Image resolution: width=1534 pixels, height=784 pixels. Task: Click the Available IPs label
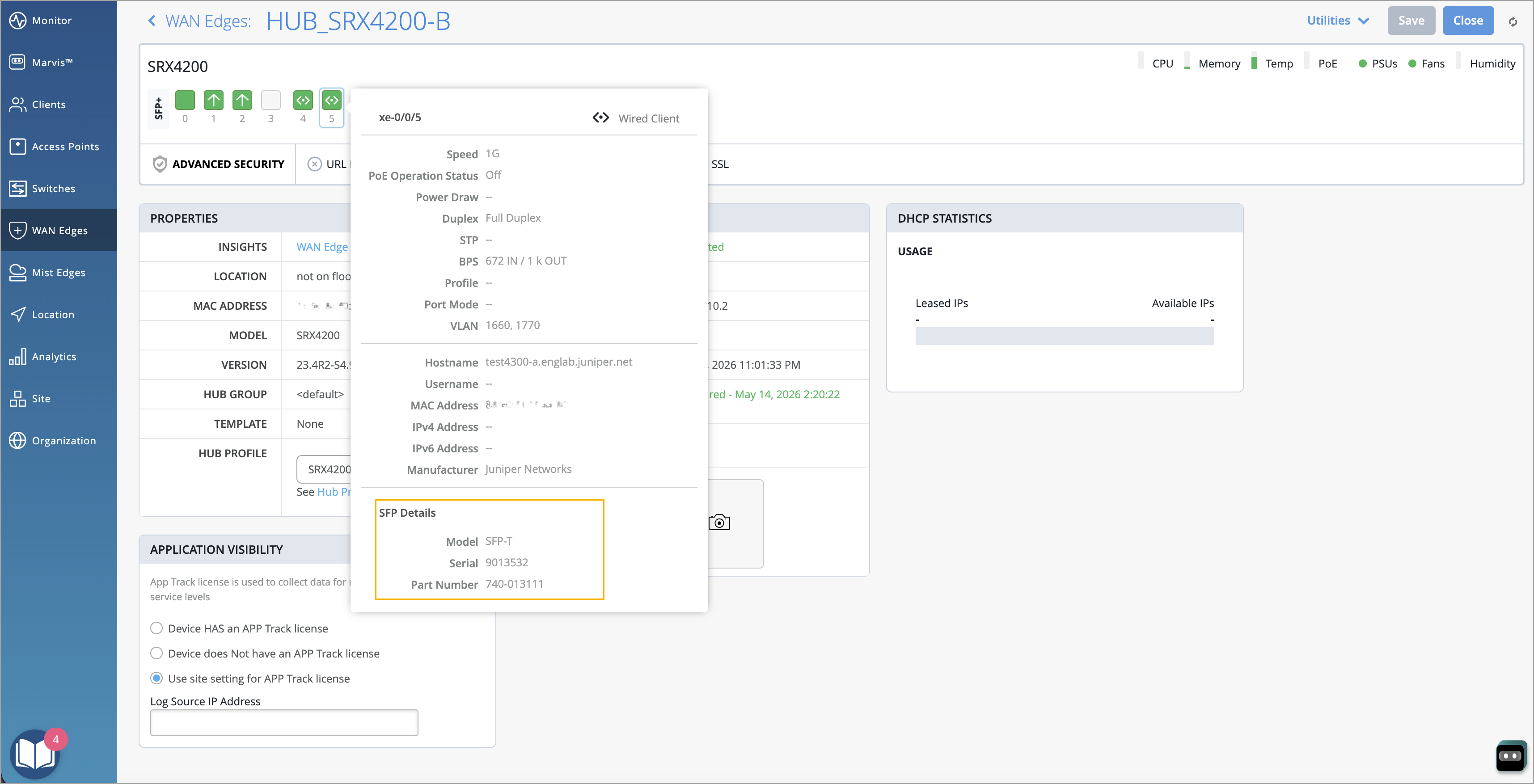[x=1183, y=303]
